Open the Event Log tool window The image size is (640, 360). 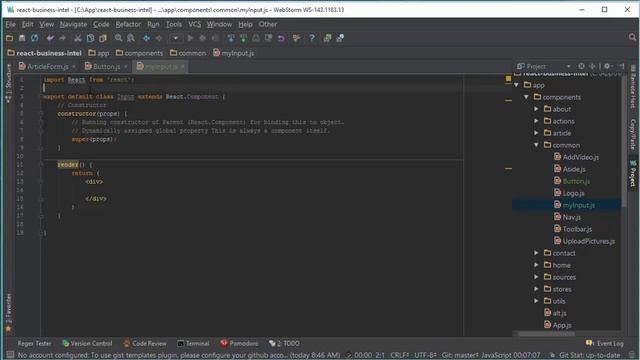604,343
